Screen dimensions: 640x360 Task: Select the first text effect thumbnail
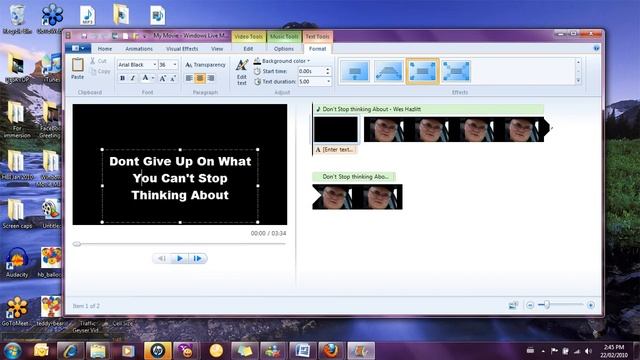355,71
